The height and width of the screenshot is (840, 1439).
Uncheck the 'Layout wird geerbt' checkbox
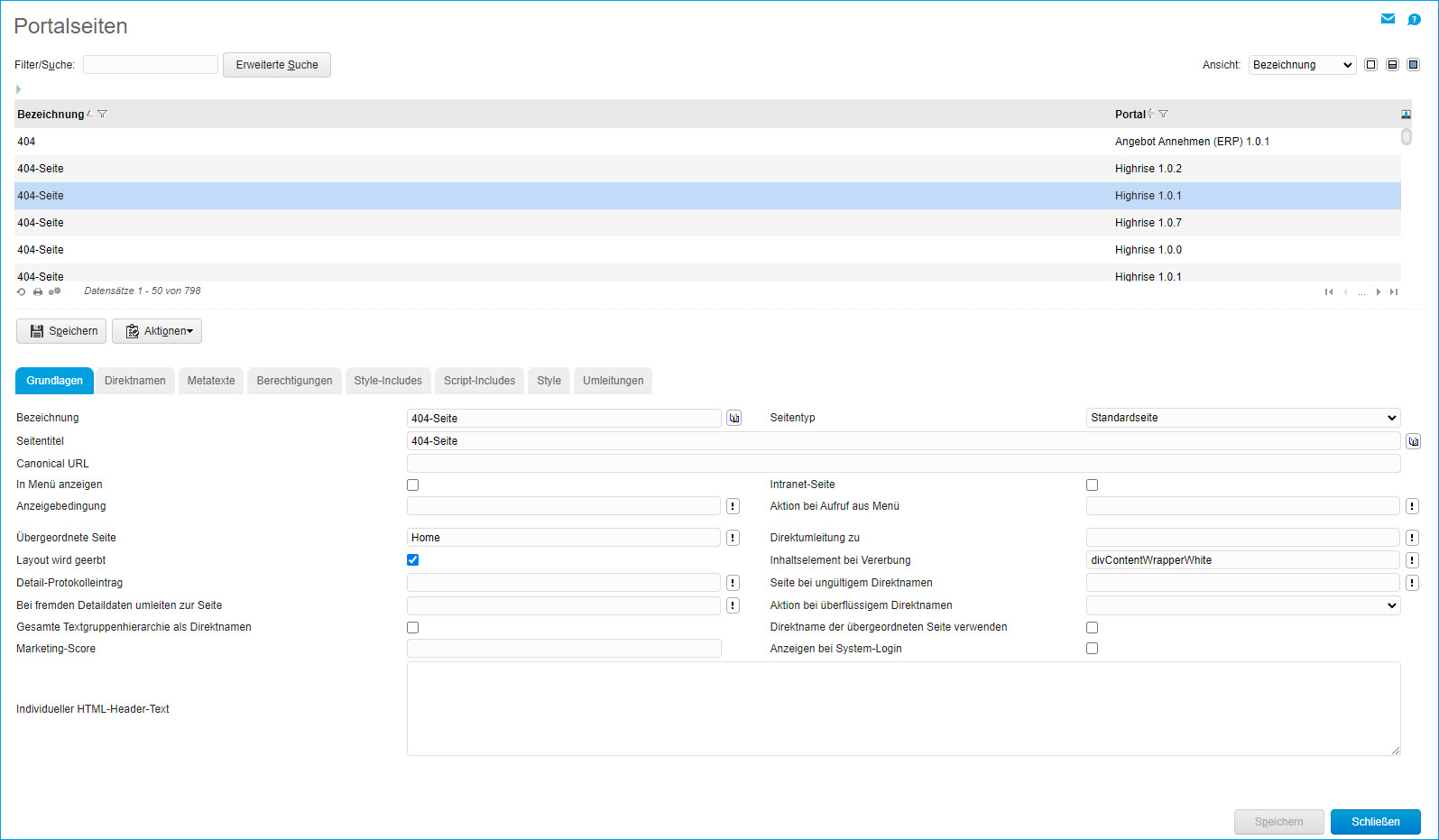click(x=413, y=560)
